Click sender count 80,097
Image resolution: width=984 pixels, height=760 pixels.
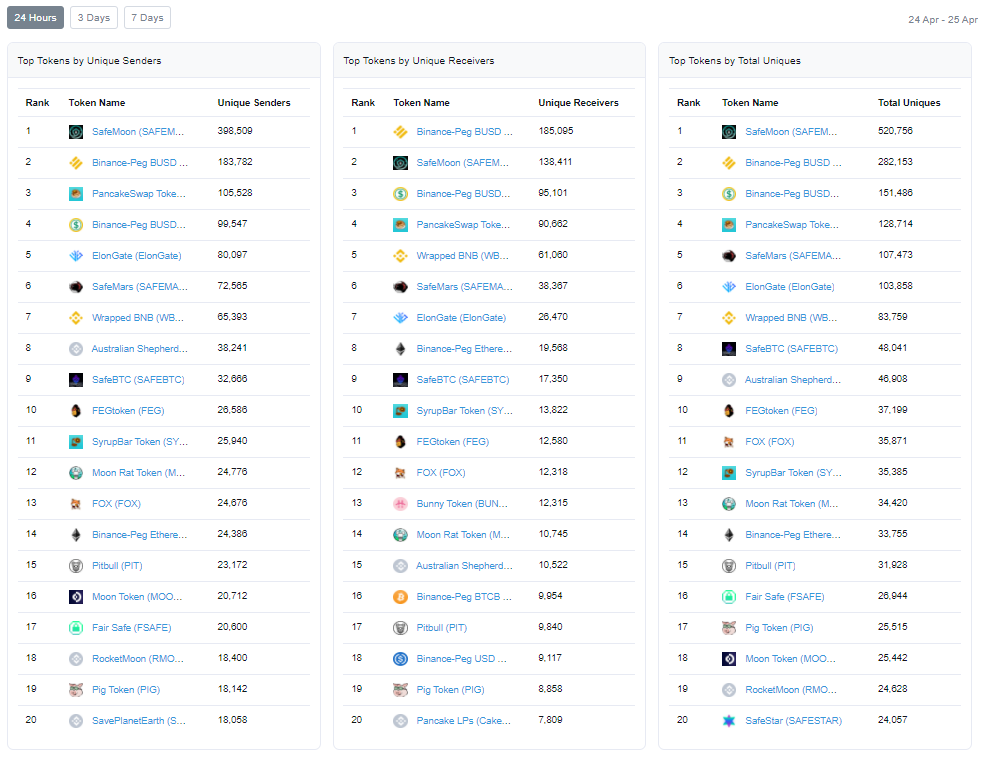coord(233,255)
